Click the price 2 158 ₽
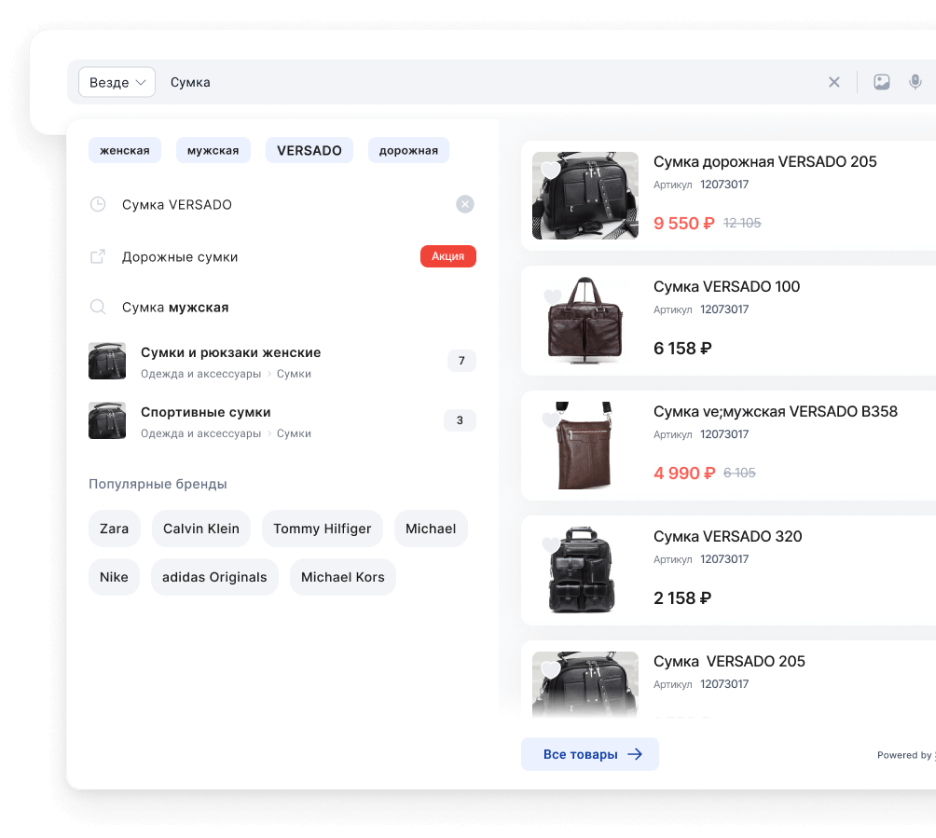Image resolution: width=936 pixels, height=838 pixels. [x=682, y=598]
